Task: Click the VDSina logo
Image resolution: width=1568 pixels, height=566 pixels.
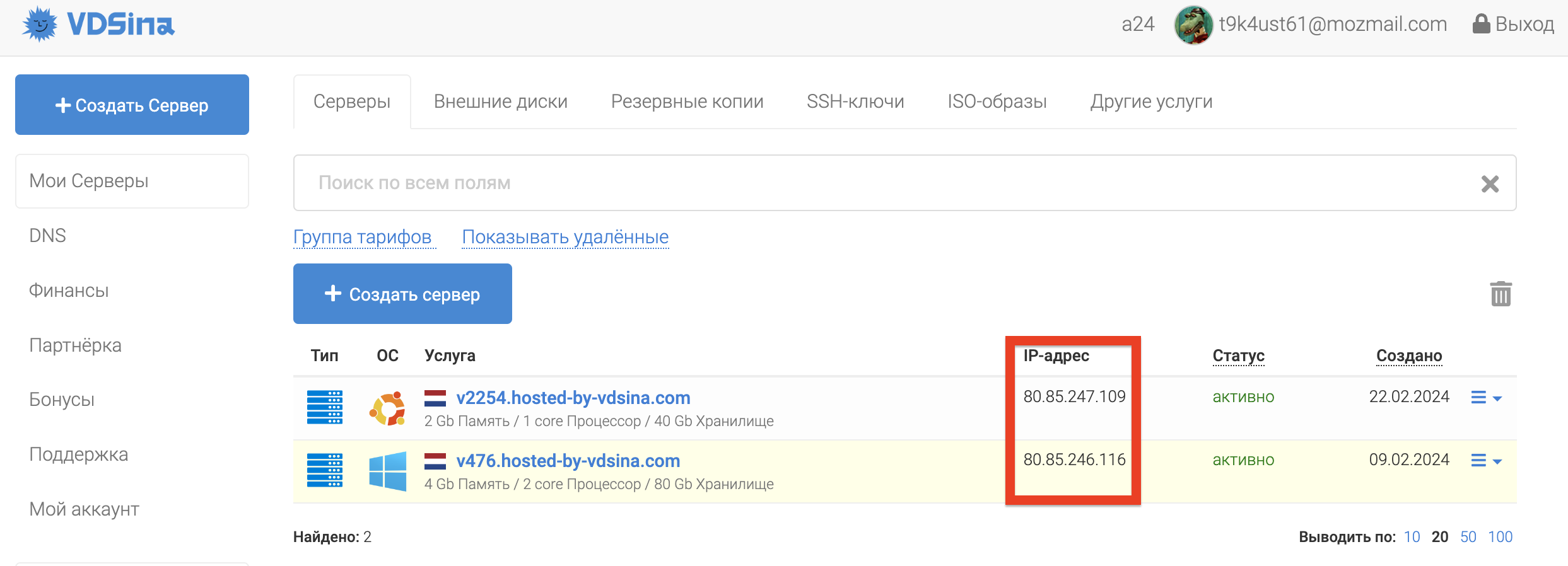Action: pyautogui.click(x=98, y=24)
